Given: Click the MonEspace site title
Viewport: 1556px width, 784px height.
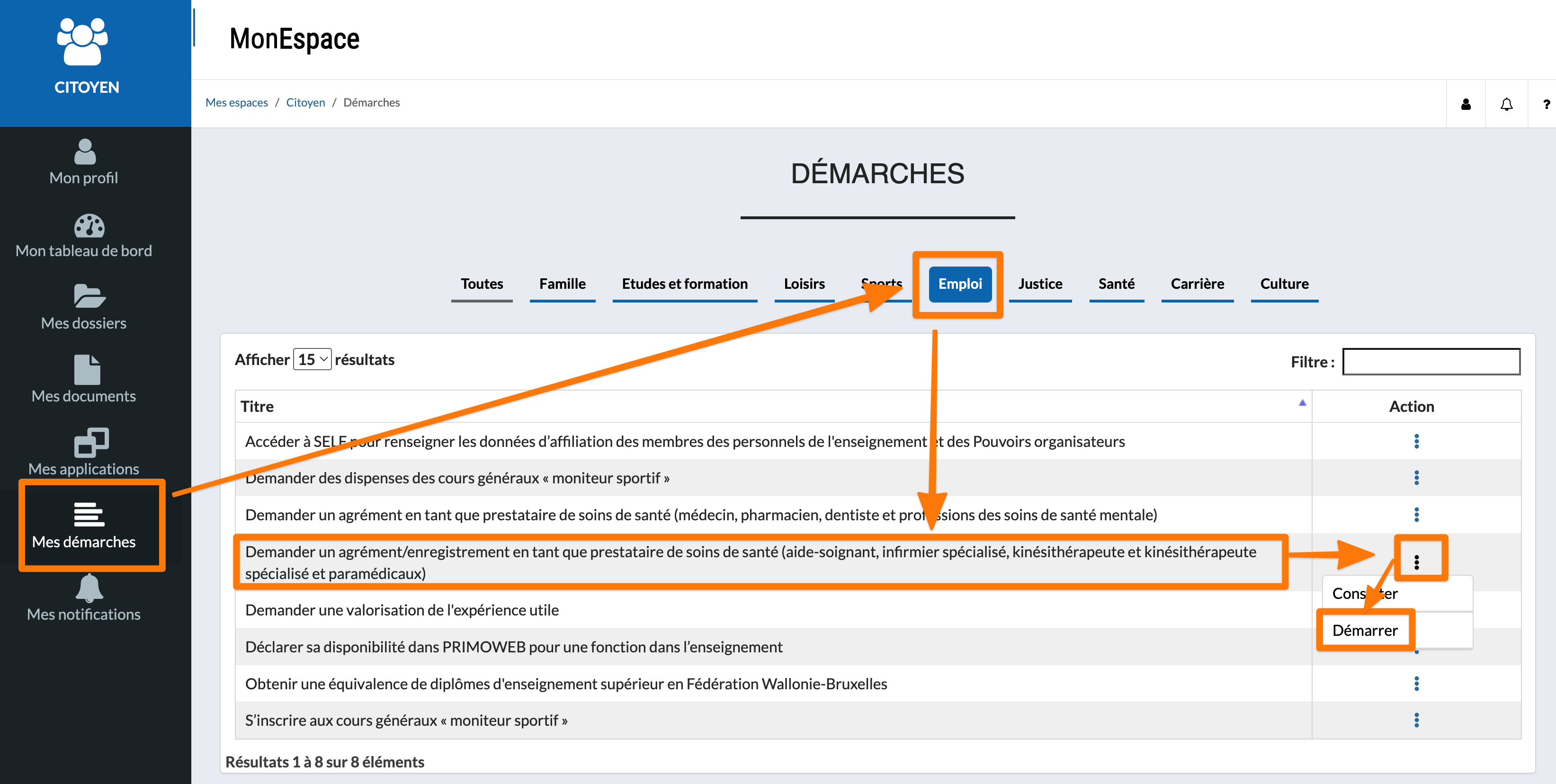Looking at the screenshot, I should (294, 39).
